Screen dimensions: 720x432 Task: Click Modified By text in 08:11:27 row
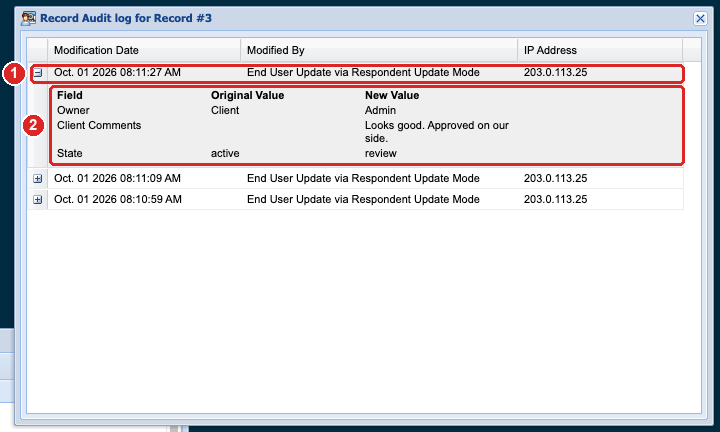(363, 73)
